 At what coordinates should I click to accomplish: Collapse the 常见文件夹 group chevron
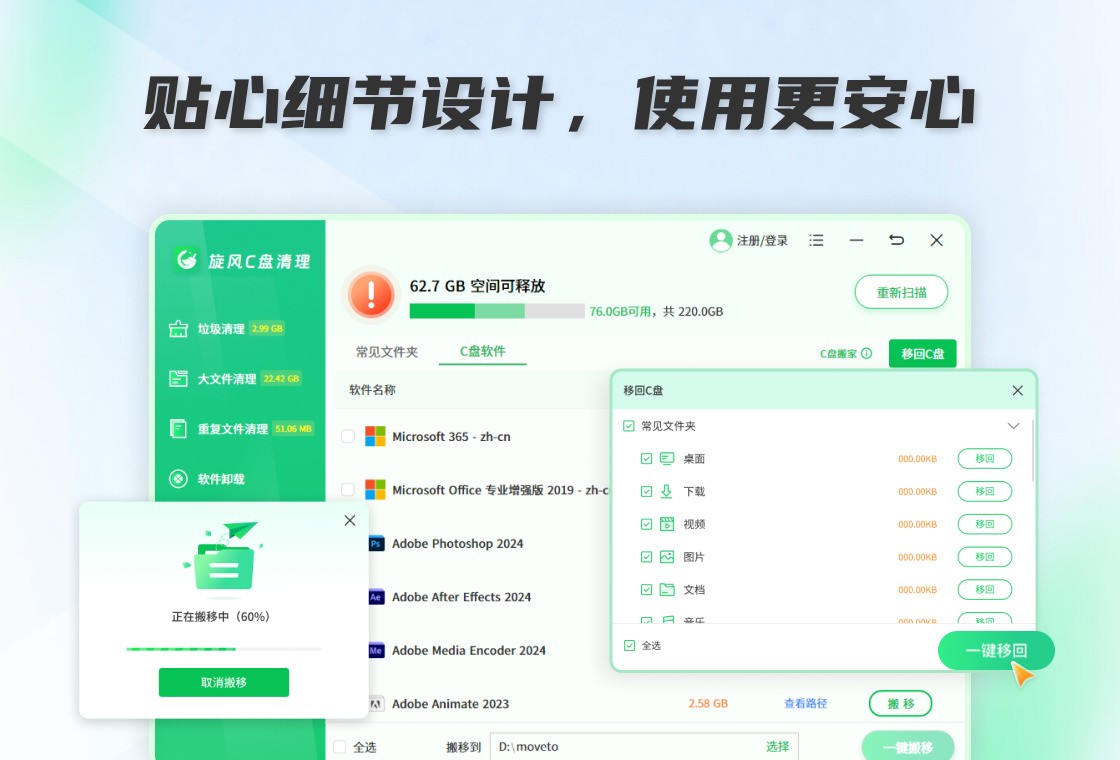(1013, 426)
